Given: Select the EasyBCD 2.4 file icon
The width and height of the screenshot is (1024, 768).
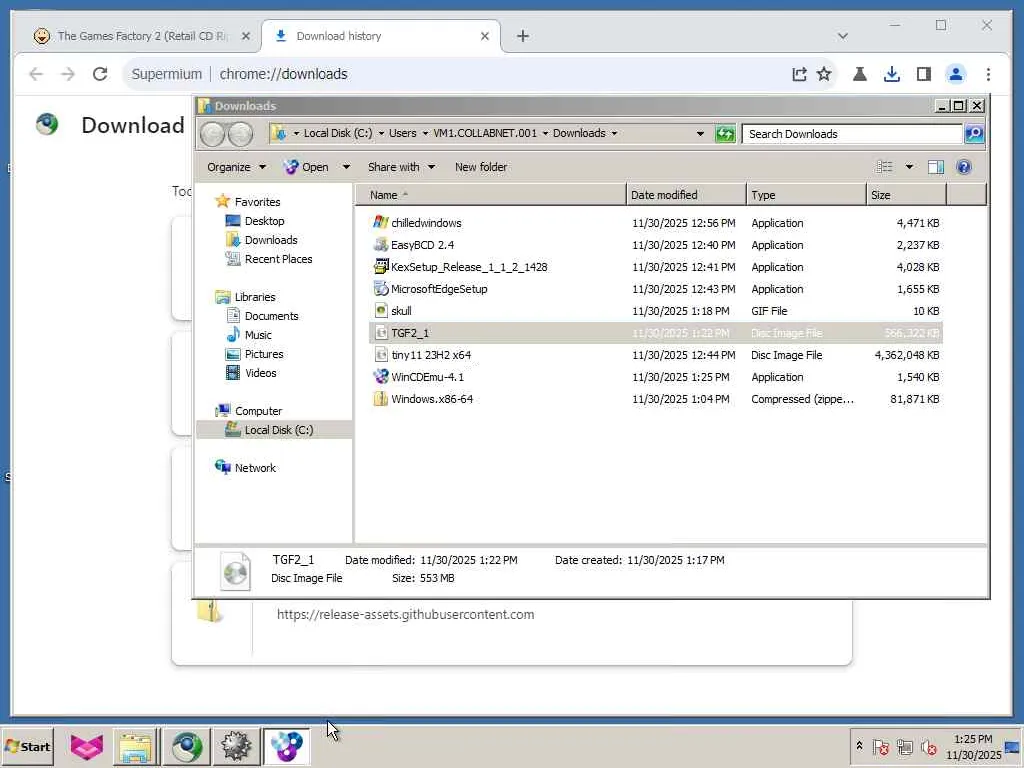Looking at the screenshot, I should coord(381,245).
